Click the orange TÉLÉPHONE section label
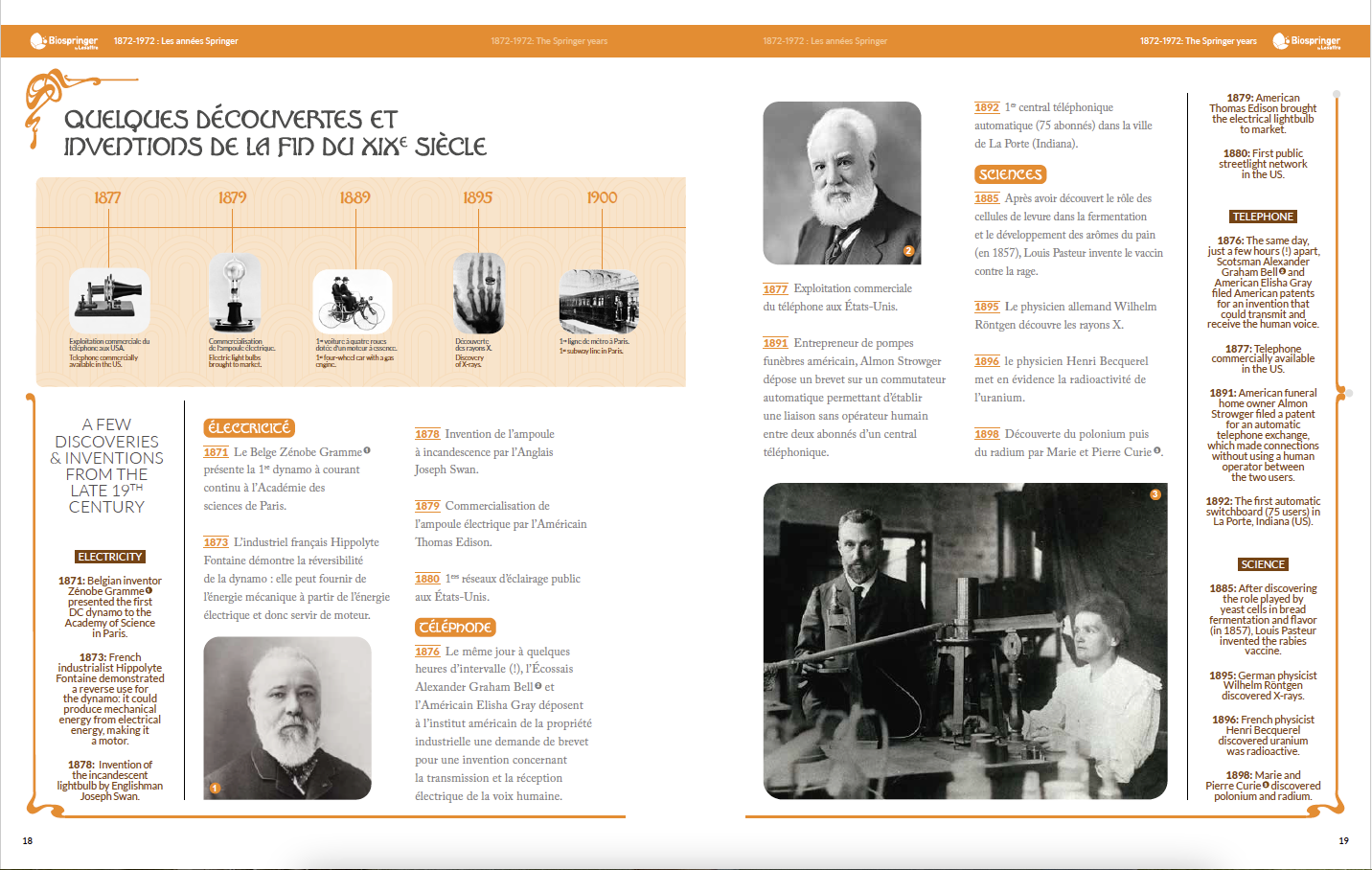 point(455,628)
